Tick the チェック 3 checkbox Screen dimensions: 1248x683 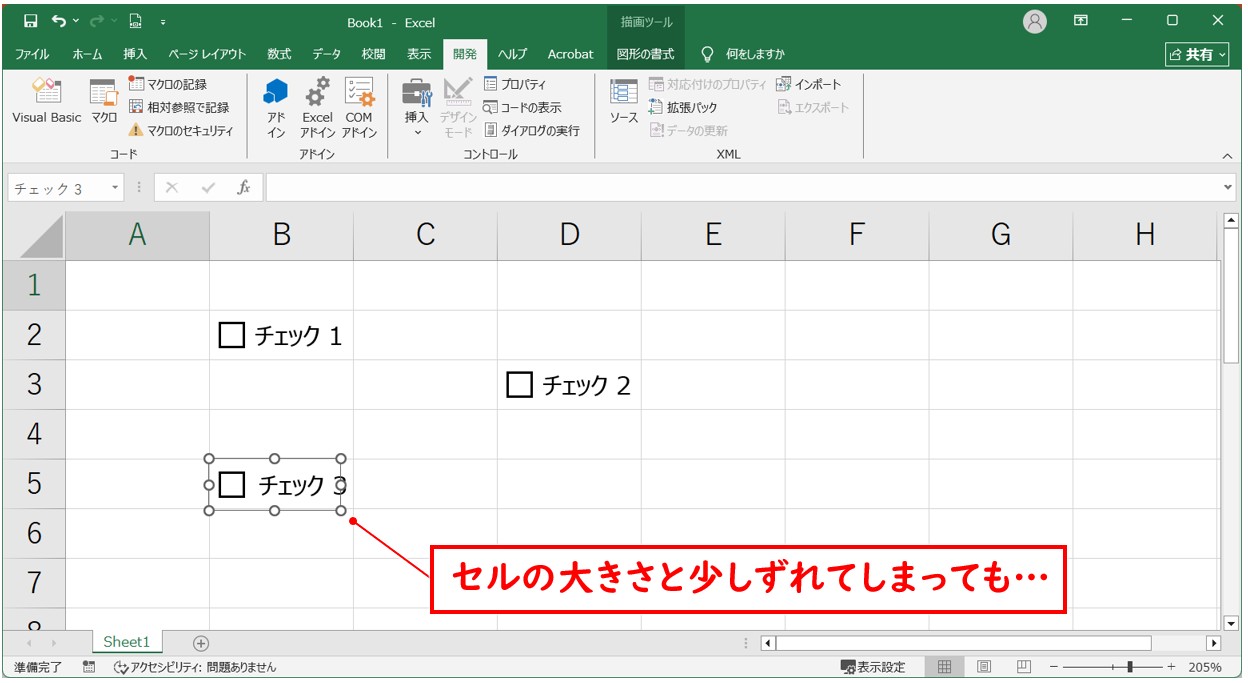[232, 484]
